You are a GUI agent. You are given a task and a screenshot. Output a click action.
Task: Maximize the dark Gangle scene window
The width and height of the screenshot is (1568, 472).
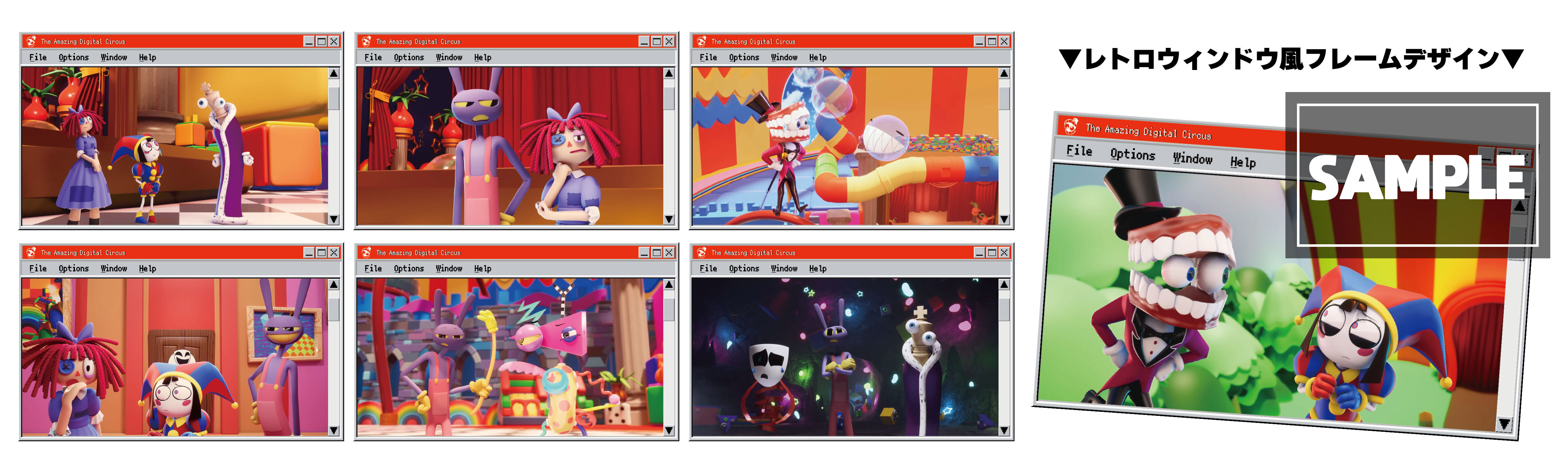[992, 253]
